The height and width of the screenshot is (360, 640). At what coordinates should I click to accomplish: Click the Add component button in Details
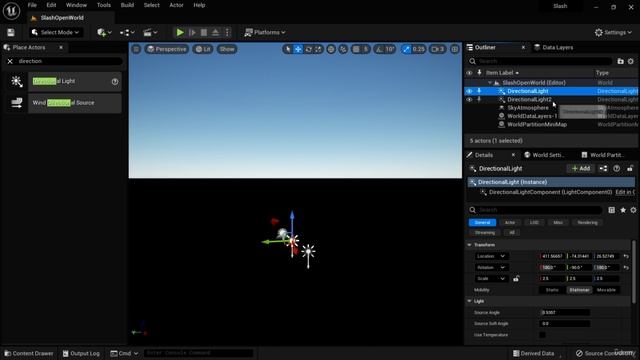pos(580,169)
